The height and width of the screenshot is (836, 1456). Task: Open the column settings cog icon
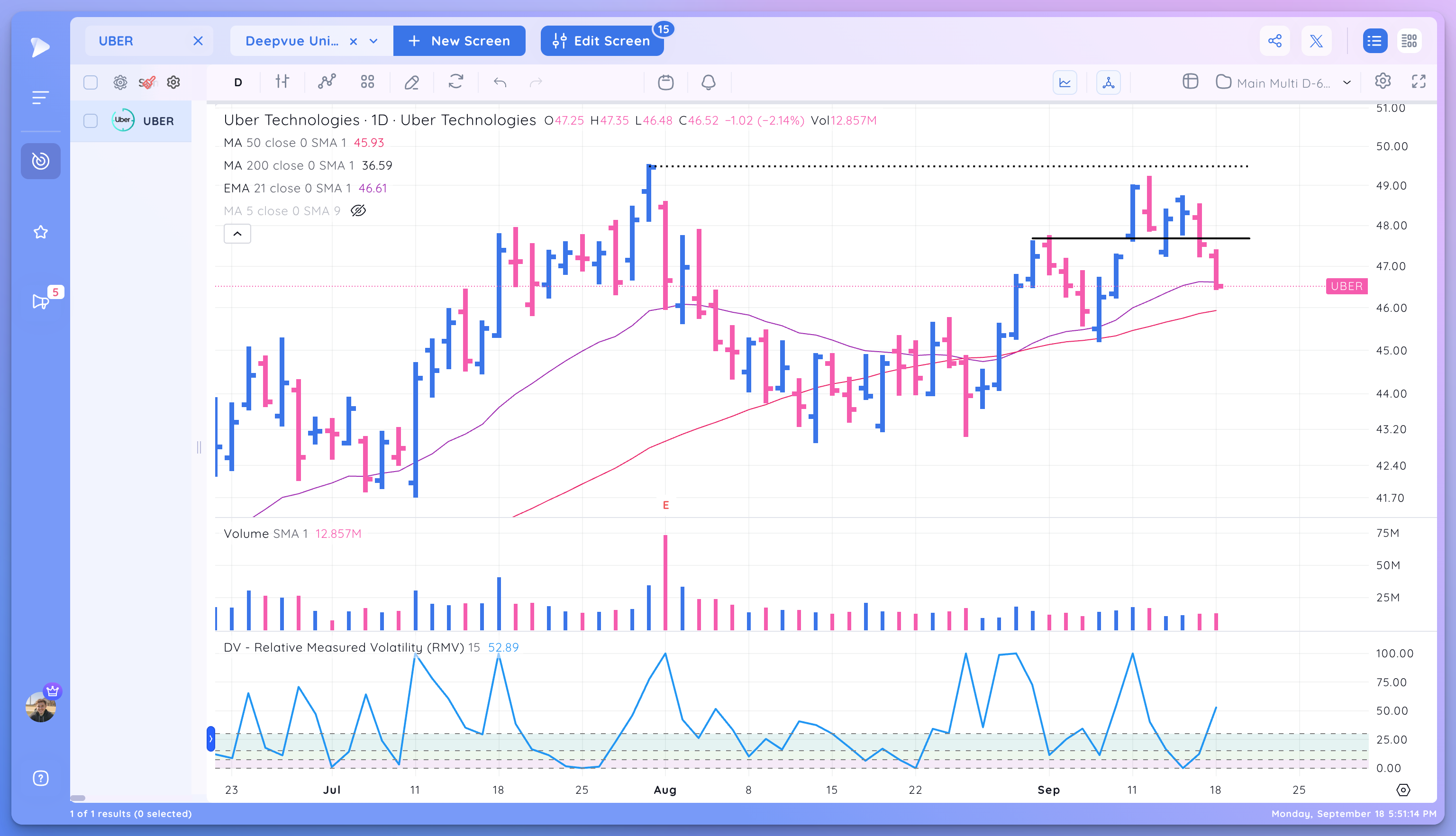point(173,82)
